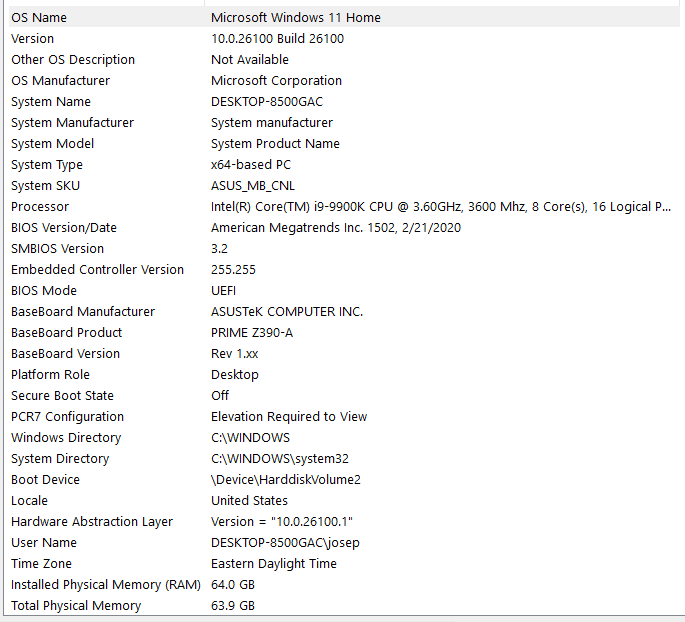685x622 pixels.
Task: Click the System Name label
Action: [51, 102]
